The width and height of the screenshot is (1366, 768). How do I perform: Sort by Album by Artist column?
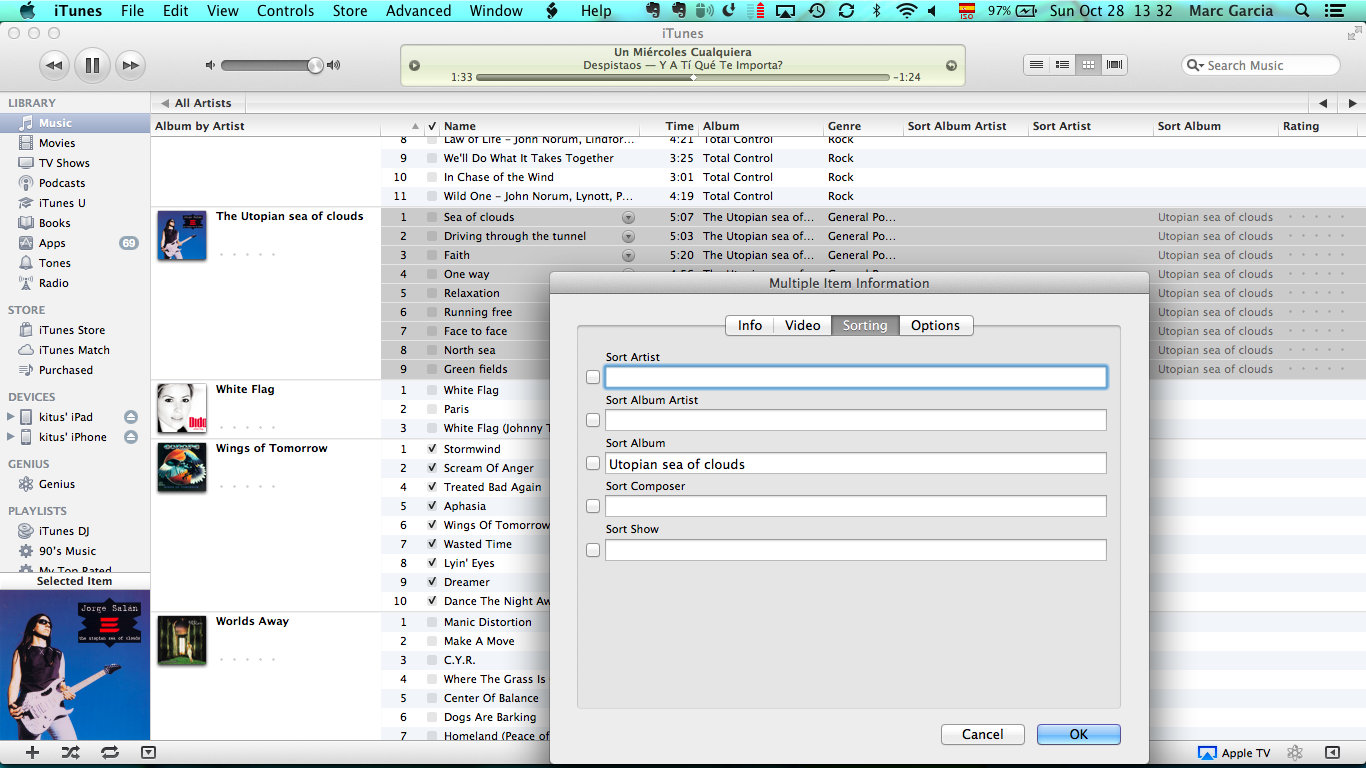click(265, 126)
